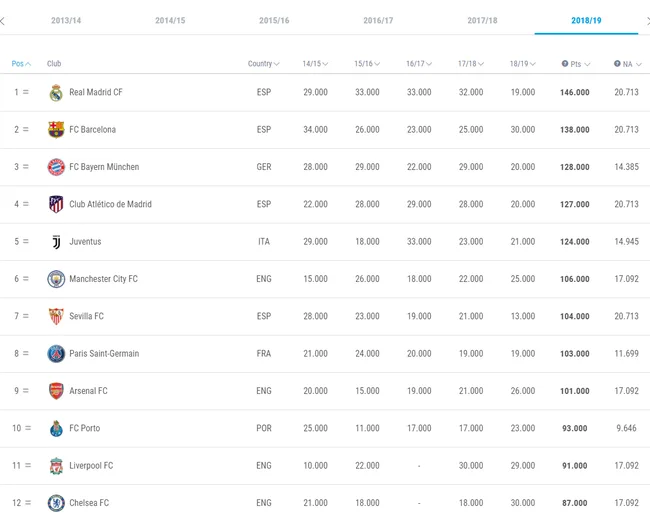Sort by 14/15 column

315,64
